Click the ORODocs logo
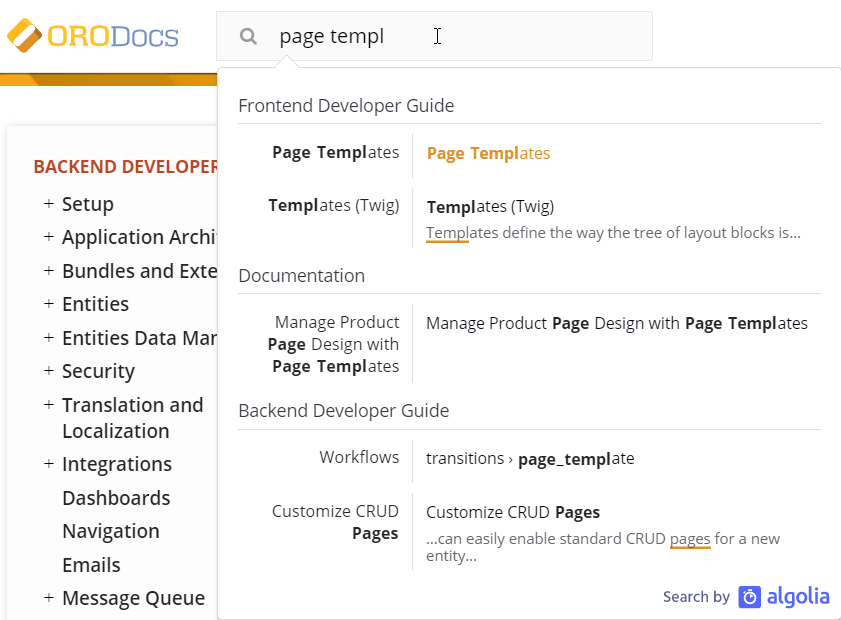The width and height of the screenshot is (841, 620). click(x=93, y=37)
